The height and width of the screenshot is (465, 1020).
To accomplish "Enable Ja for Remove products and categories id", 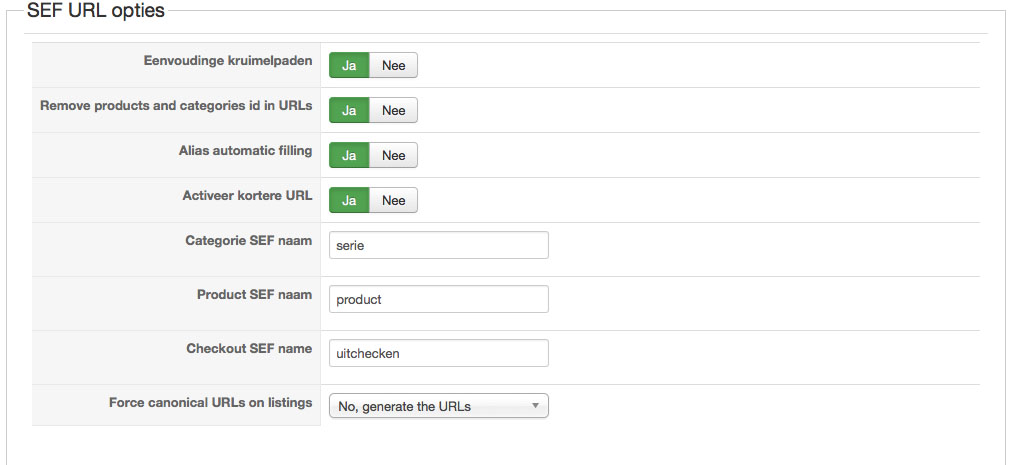I will (349, 110).
